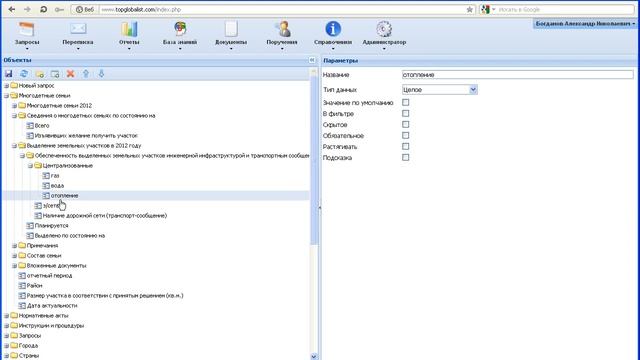This screenshot has height=360, width=640.
Task: Expand the Многодетные семьи 2012 folder
Action: pos(14,106)
